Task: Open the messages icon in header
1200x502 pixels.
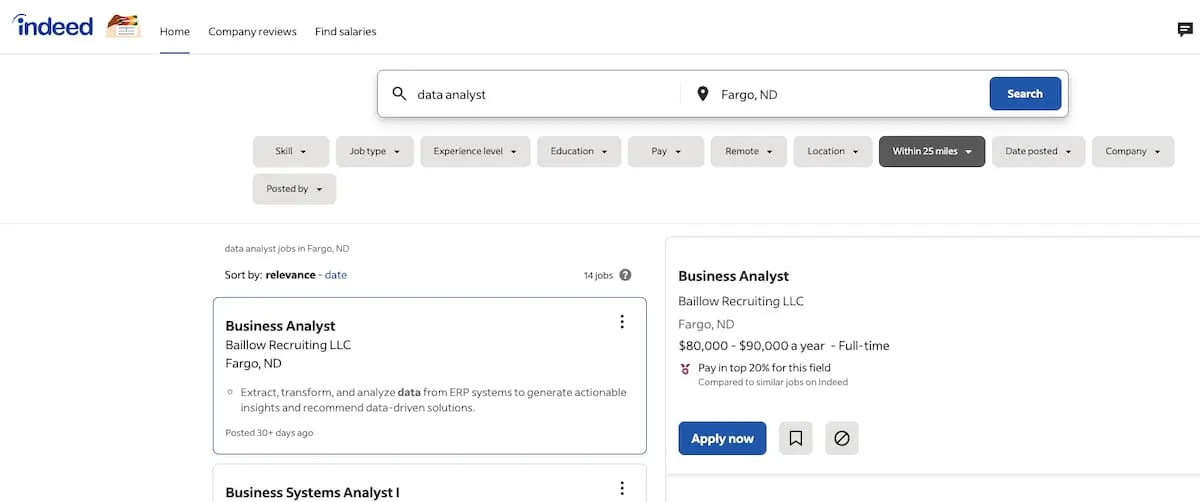Action: 1185,30
